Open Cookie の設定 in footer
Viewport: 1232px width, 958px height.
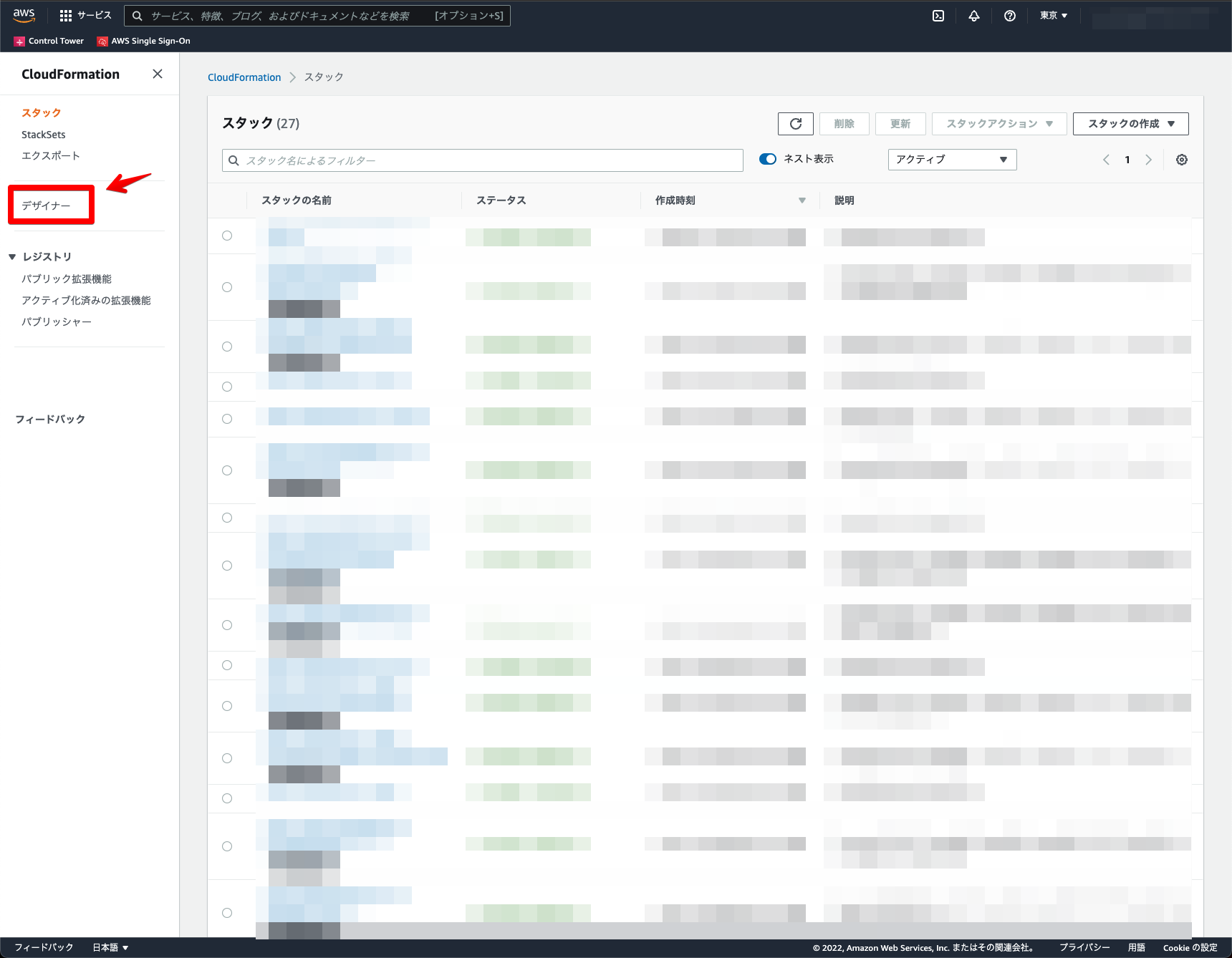[1190, 947]
